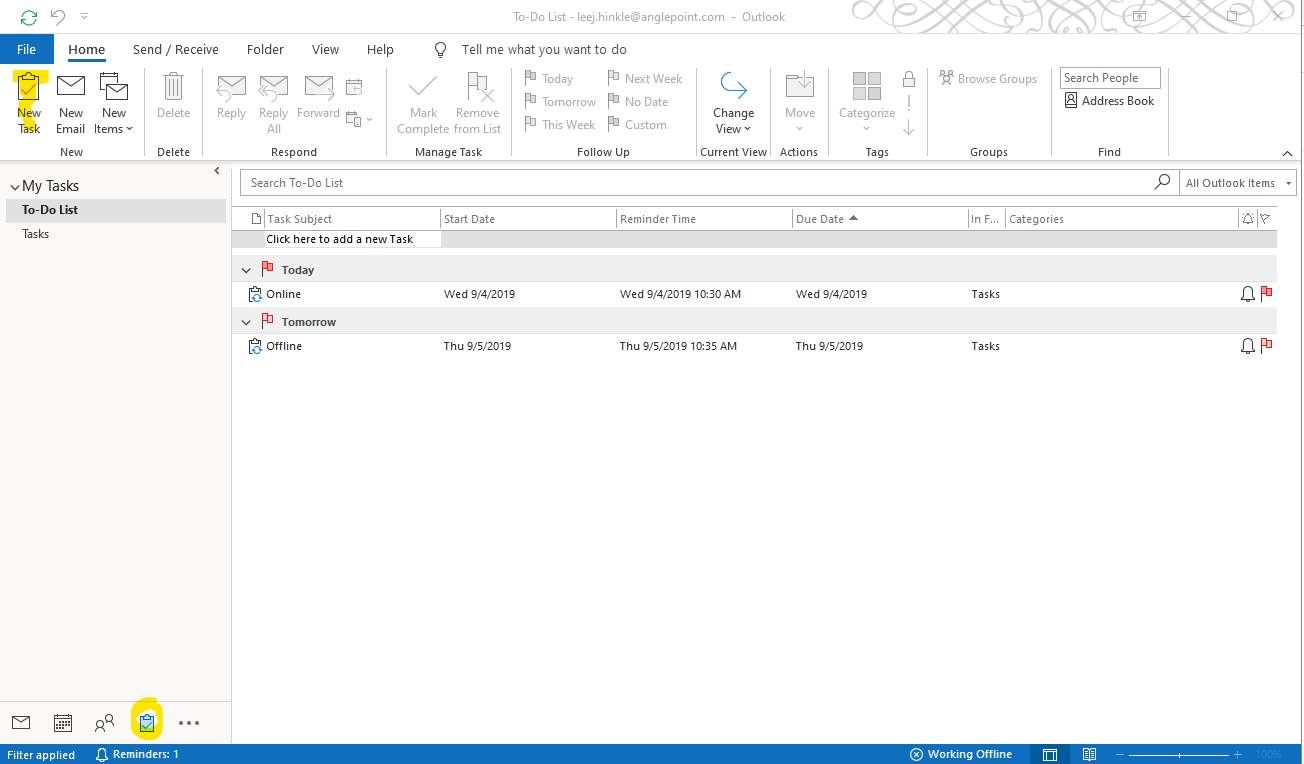Collapse the Tomorrow group
Image resolution: width=1304 pixels, height=764 pixels.
click(x=246, y=322)
